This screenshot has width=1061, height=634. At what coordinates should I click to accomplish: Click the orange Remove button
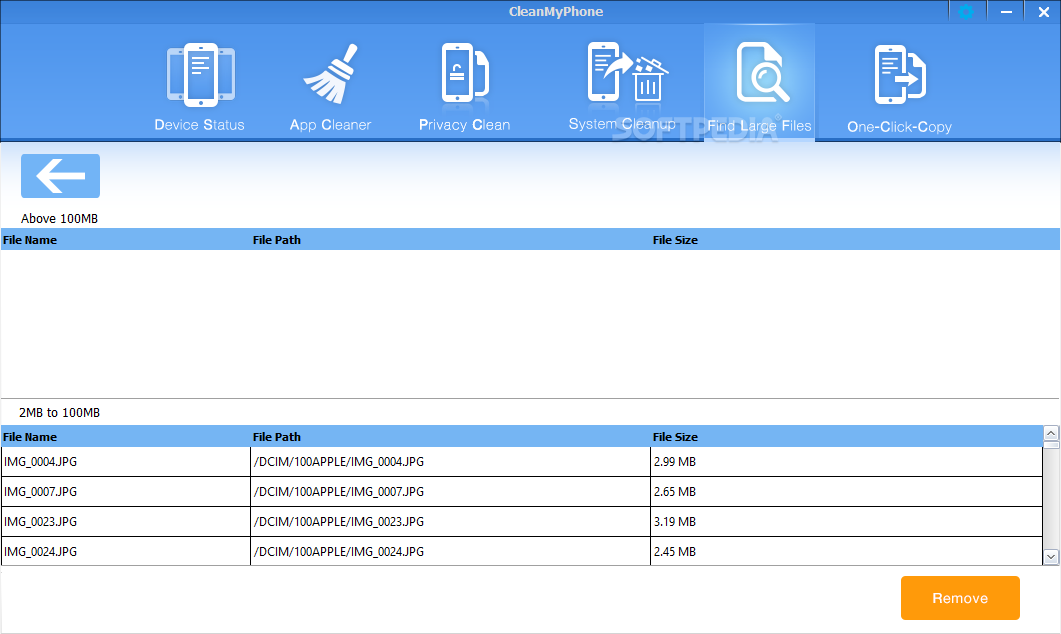tap(960, 598)
